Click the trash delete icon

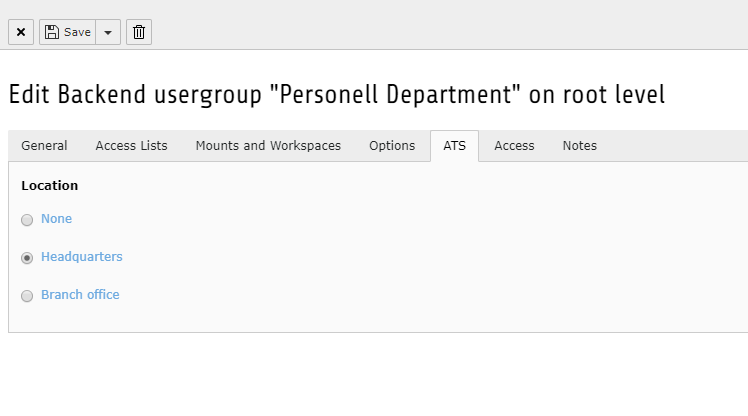(x=139, y=32)
